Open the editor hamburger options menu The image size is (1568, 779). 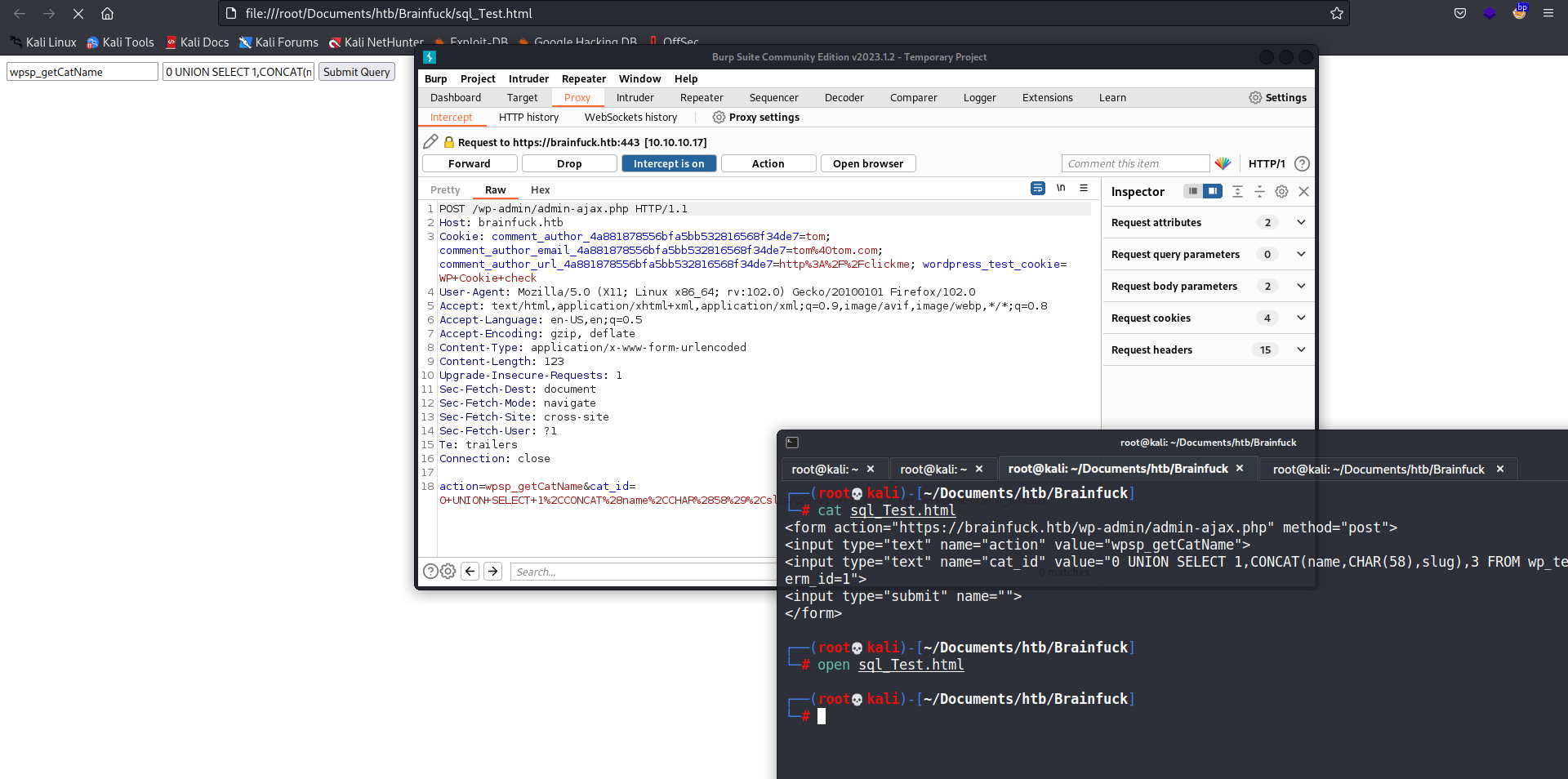[1084, 189]
